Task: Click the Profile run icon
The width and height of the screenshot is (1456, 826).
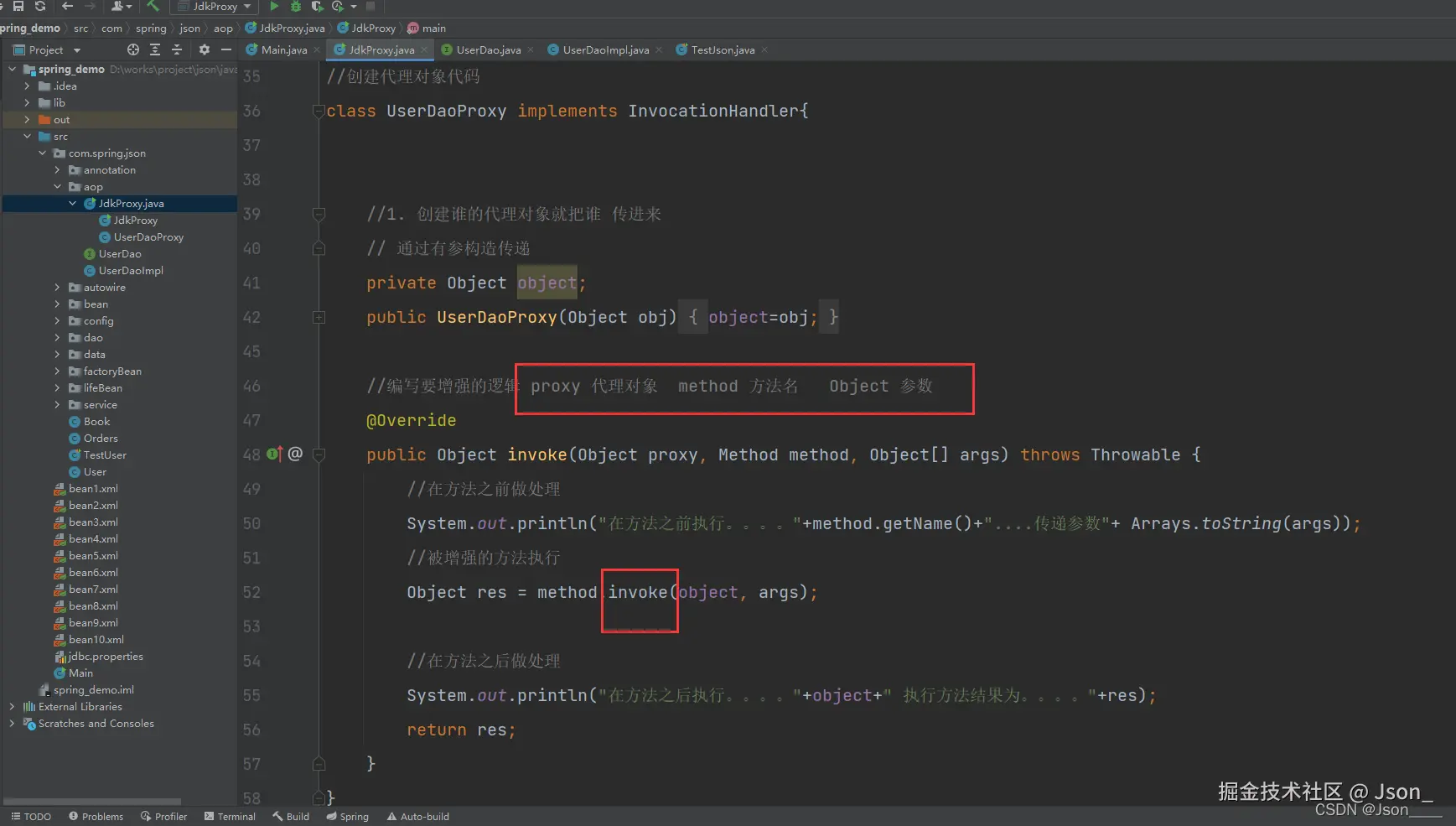Action: coord(338,6)
